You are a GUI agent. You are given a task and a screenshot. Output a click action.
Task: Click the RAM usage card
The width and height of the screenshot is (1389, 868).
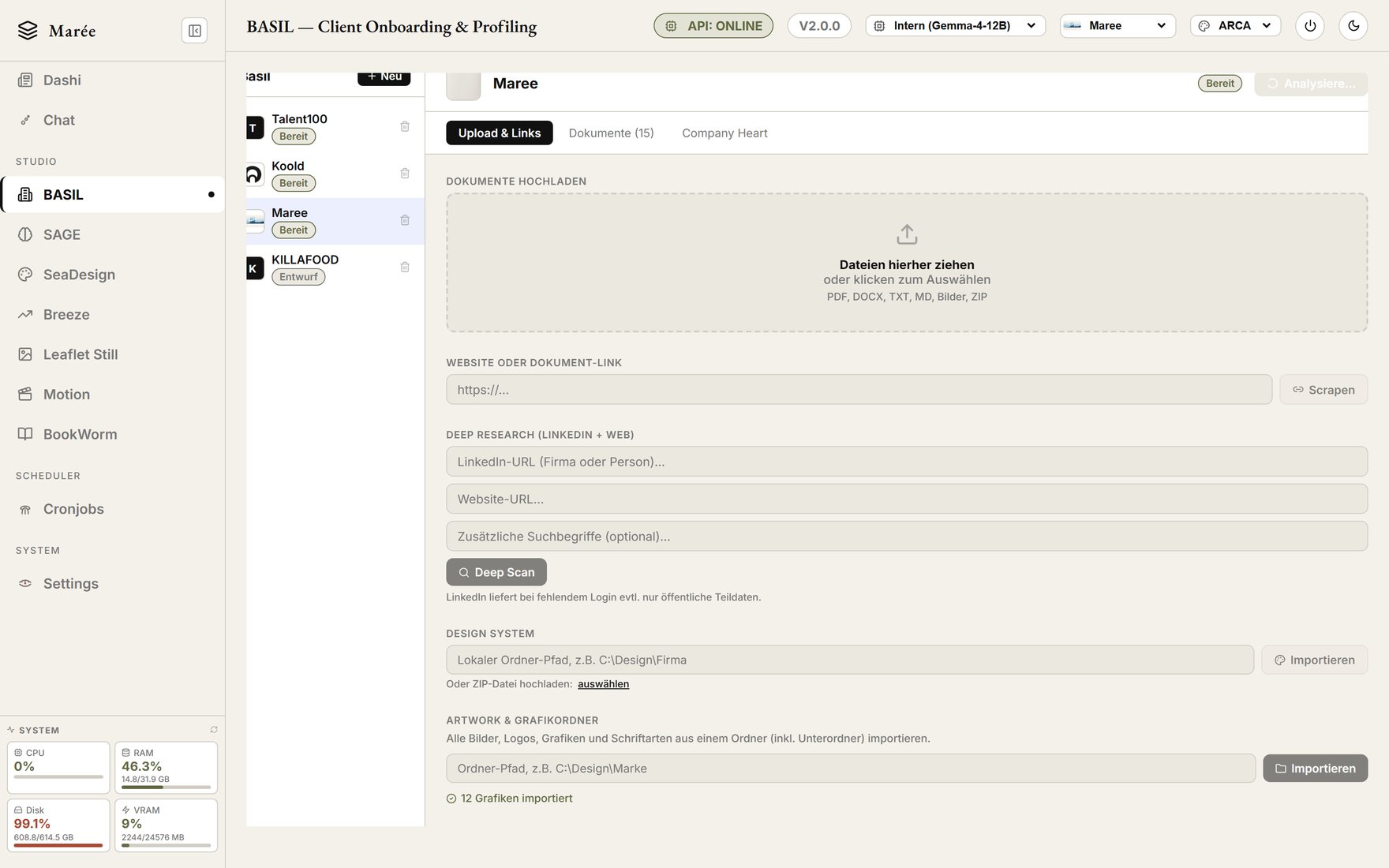[166, 767]
